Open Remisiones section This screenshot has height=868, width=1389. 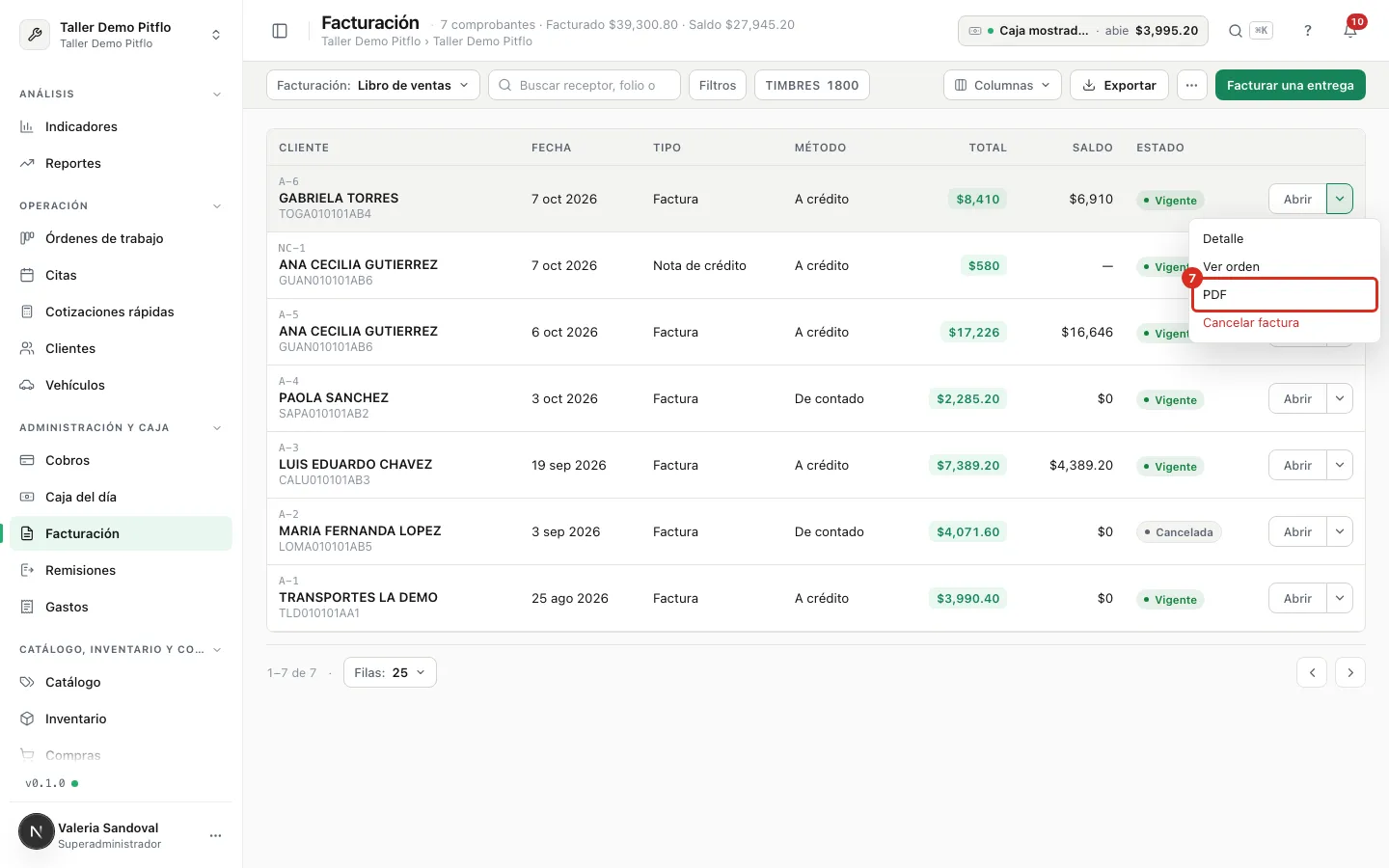click(121, 570)
